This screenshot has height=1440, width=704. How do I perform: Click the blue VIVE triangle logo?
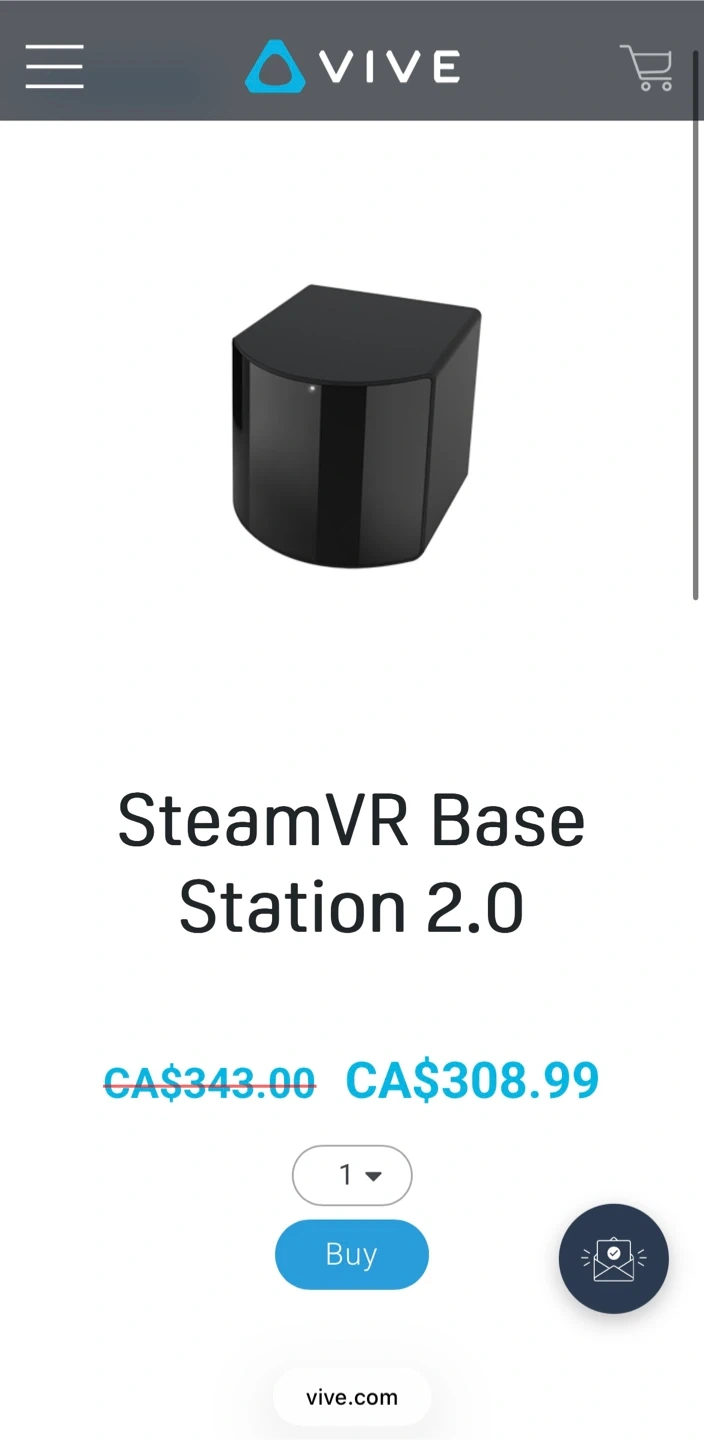click(x=274, y=67)
